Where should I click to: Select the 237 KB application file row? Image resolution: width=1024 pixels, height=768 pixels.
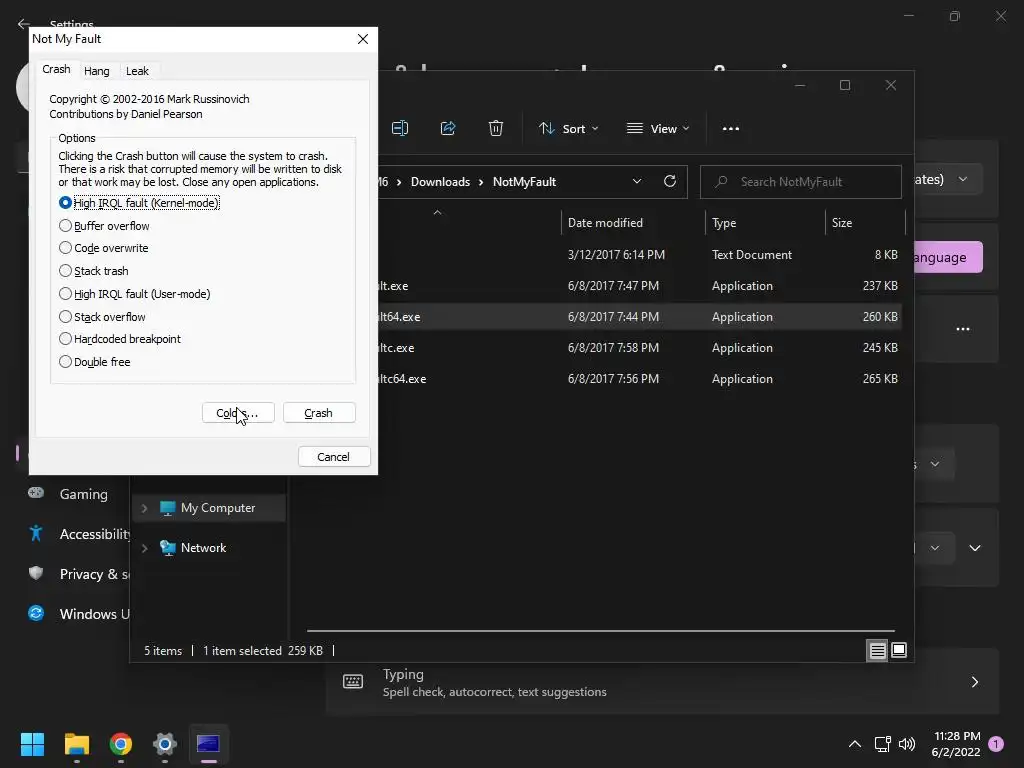point(640,286)
